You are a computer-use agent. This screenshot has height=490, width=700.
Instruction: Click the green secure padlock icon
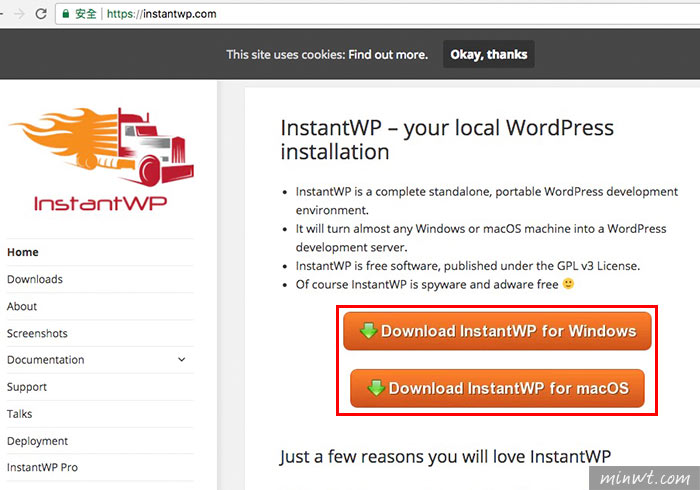[66, 14]
